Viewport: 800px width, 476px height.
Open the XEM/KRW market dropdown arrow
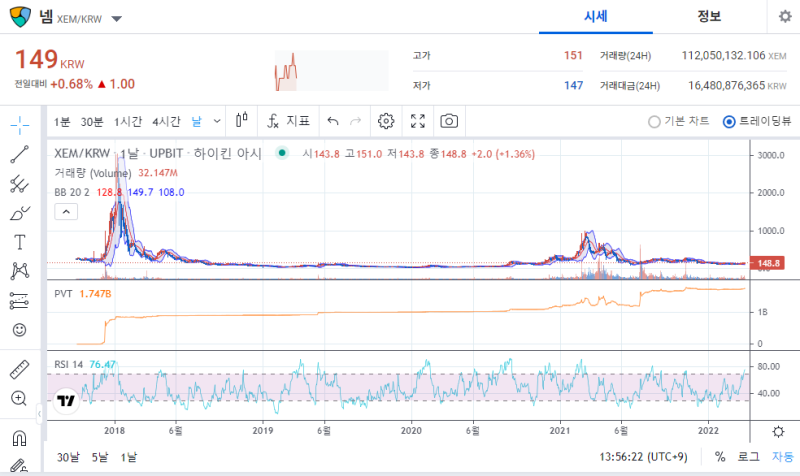[116, 19]
